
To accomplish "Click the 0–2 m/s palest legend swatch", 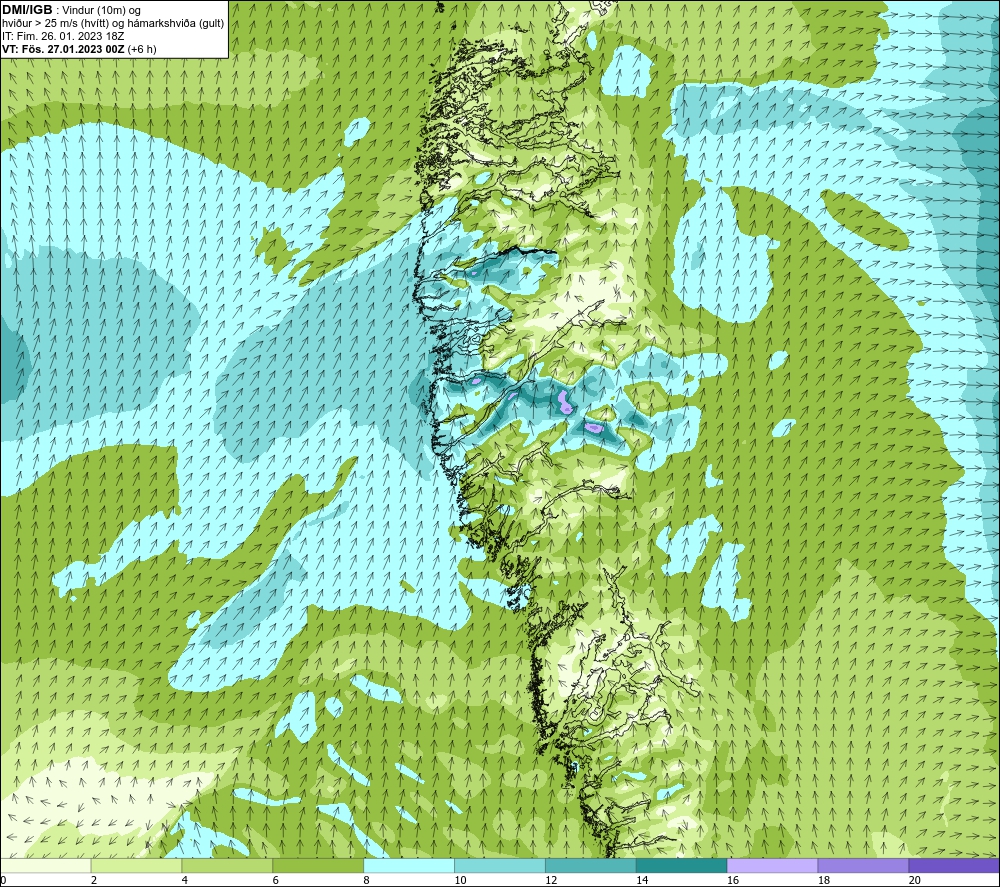I will [x=45, y=866].
